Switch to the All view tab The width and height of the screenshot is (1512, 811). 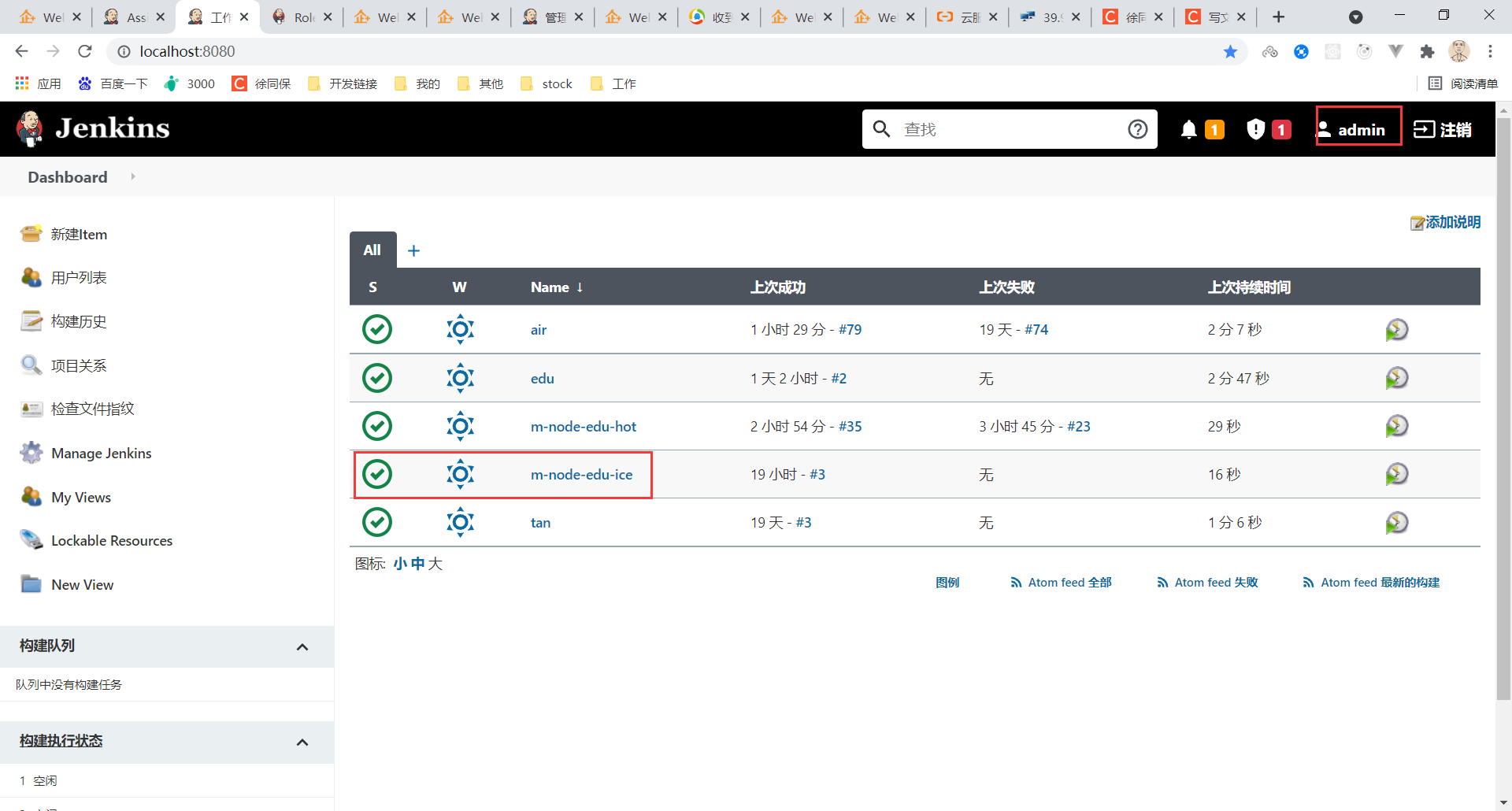pos(372,250)
